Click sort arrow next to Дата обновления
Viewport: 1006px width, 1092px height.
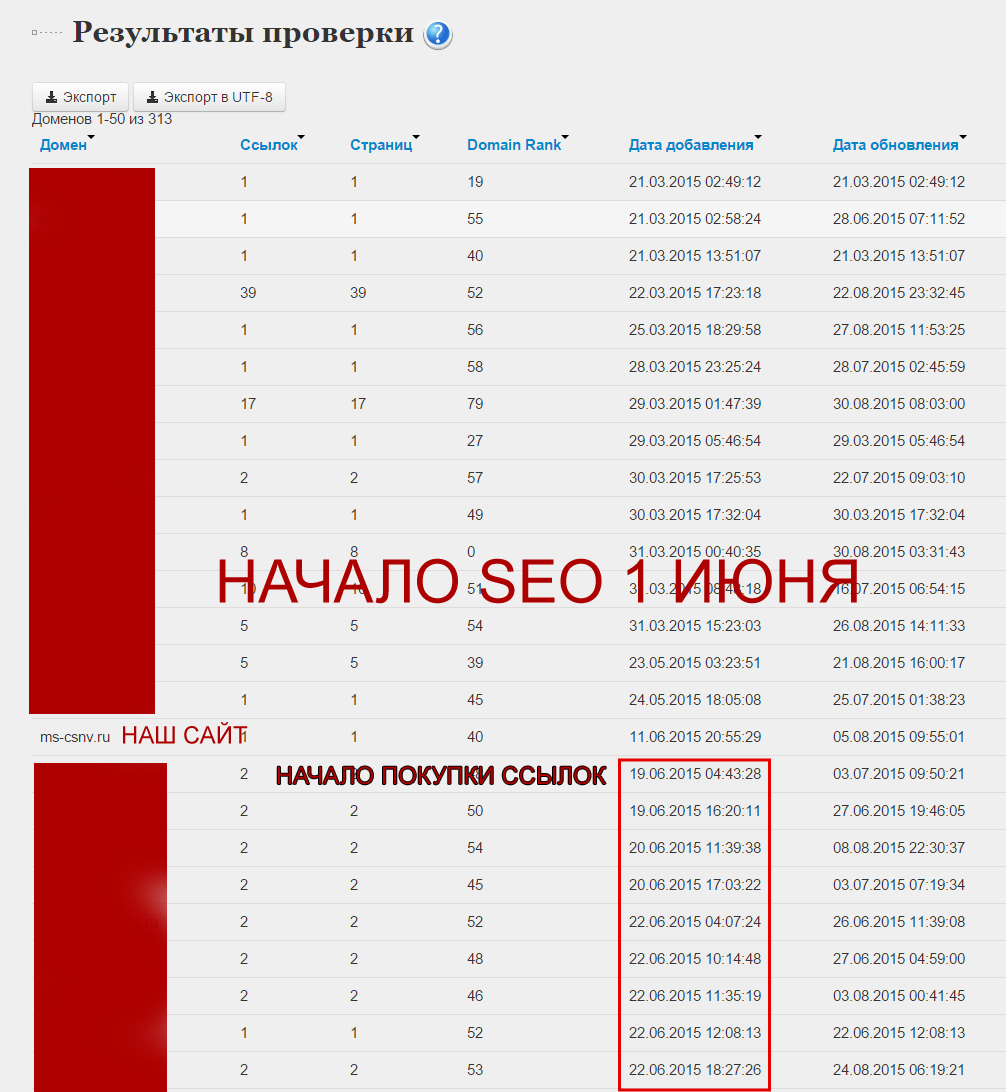click(x=963, y=137)
